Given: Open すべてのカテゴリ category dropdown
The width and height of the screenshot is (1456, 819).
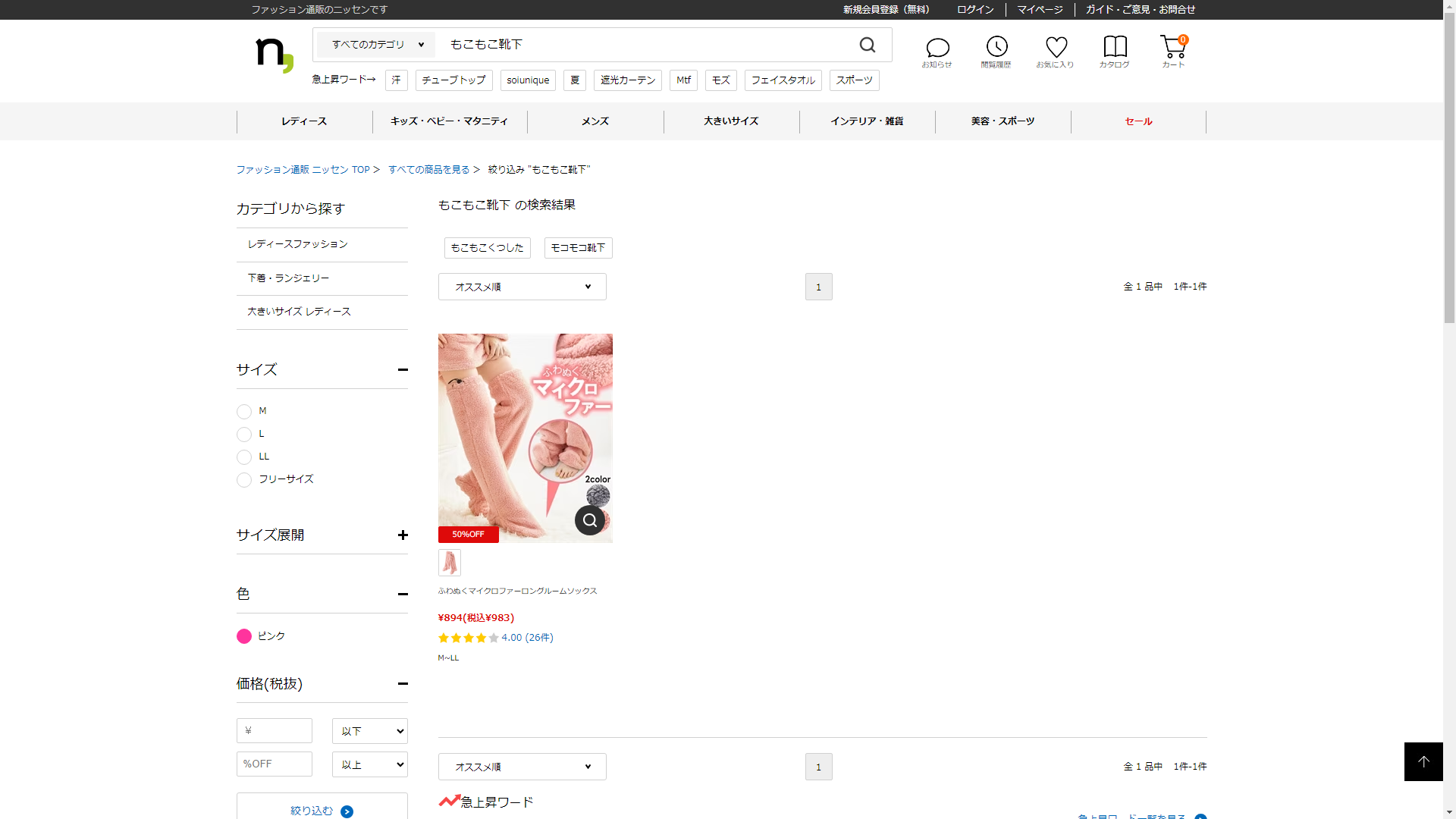Looking at the screenshot, I should [x=377, y=45].
